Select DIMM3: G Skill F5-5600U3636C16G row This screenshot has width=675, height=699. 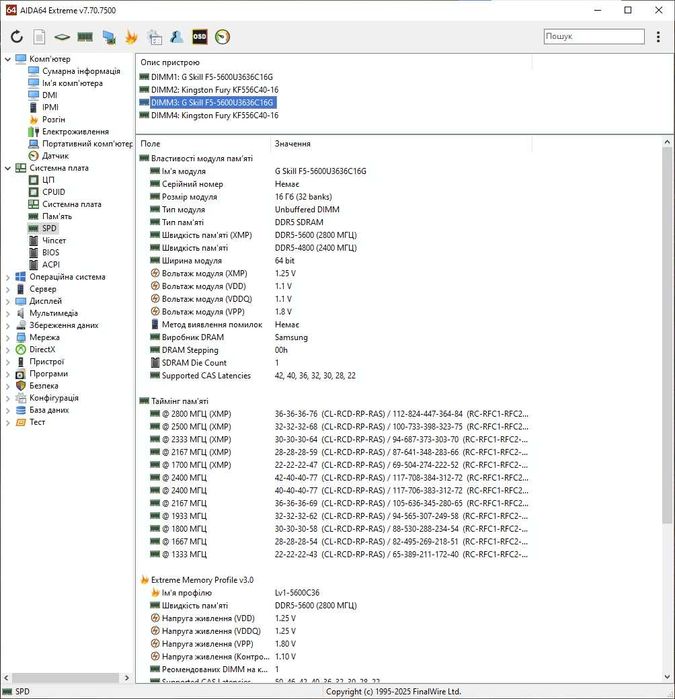click(212, 103)
